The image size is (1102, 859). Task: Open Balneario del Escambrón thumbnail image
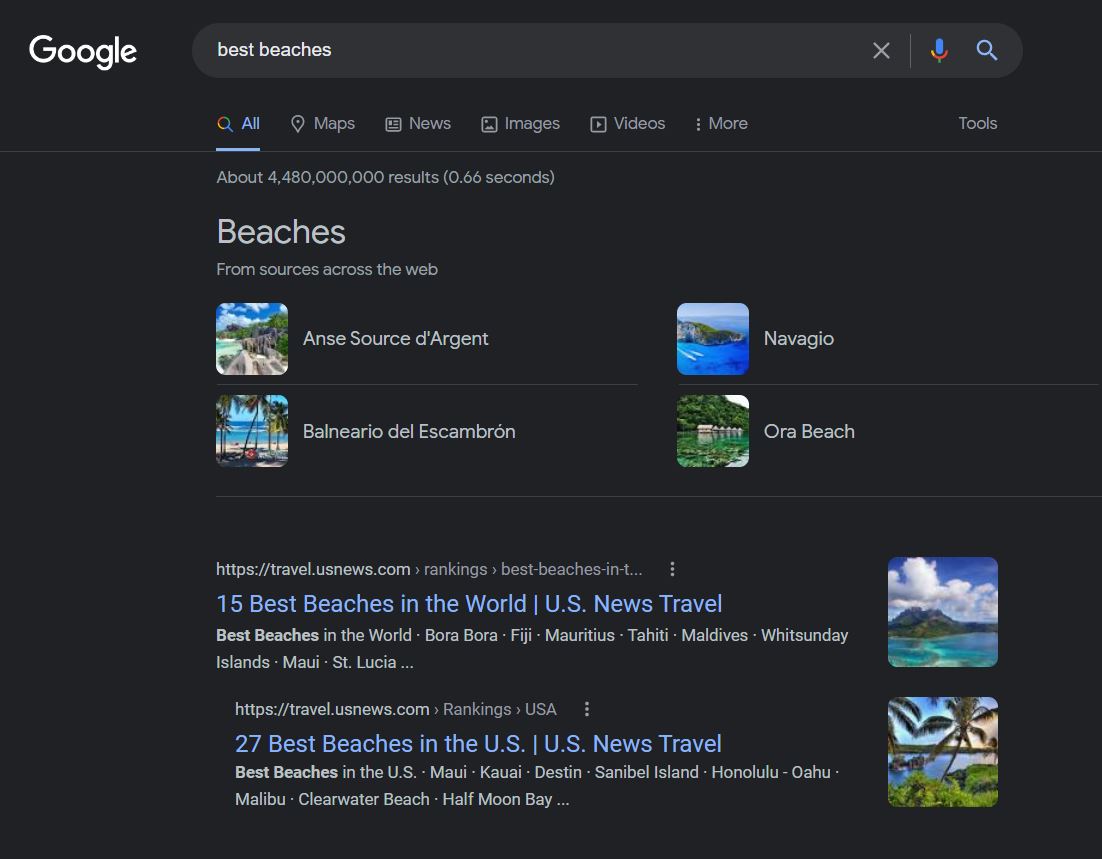pos(252,431)
